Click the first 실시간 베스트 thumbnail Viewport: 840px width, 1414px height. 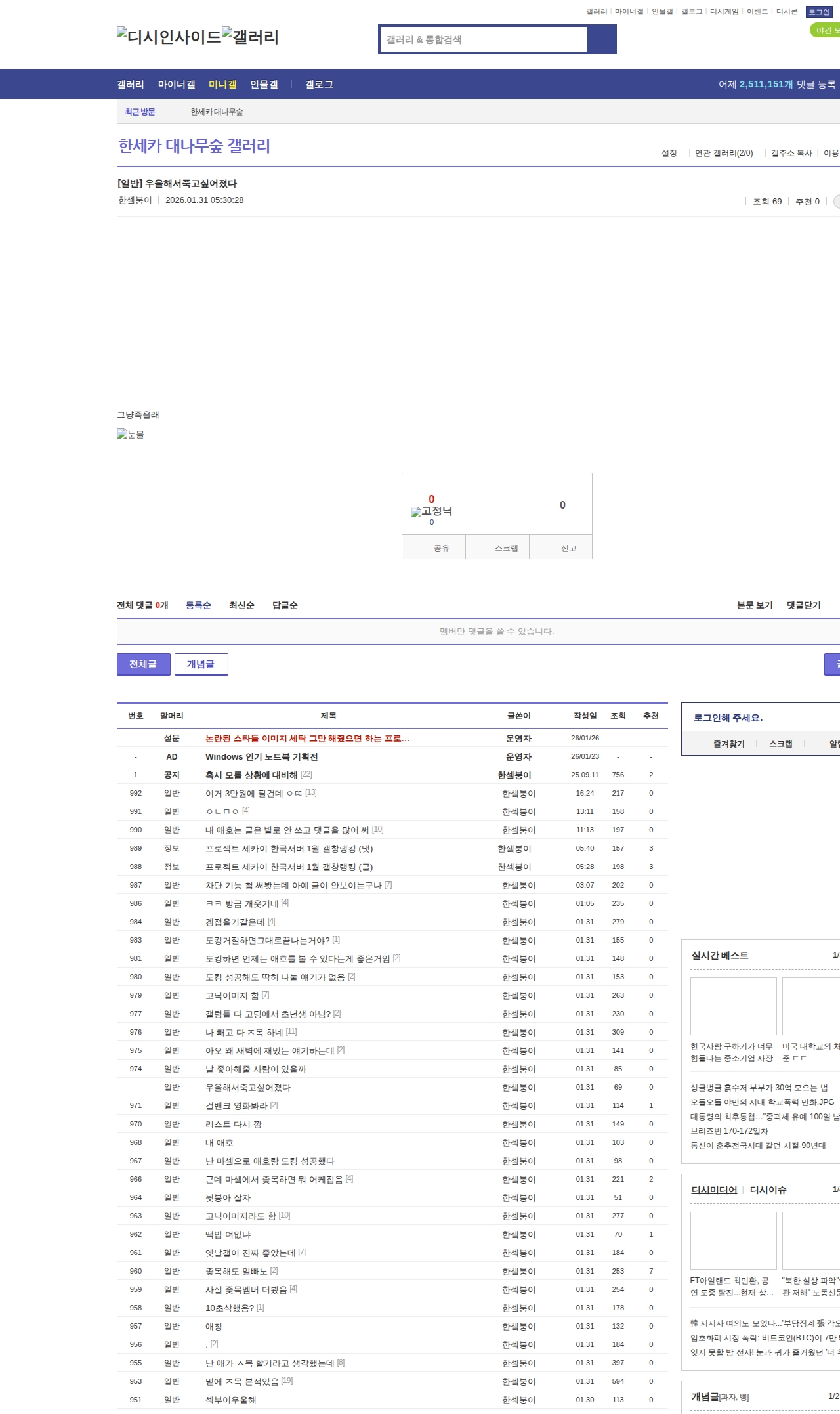point(733,1006)
